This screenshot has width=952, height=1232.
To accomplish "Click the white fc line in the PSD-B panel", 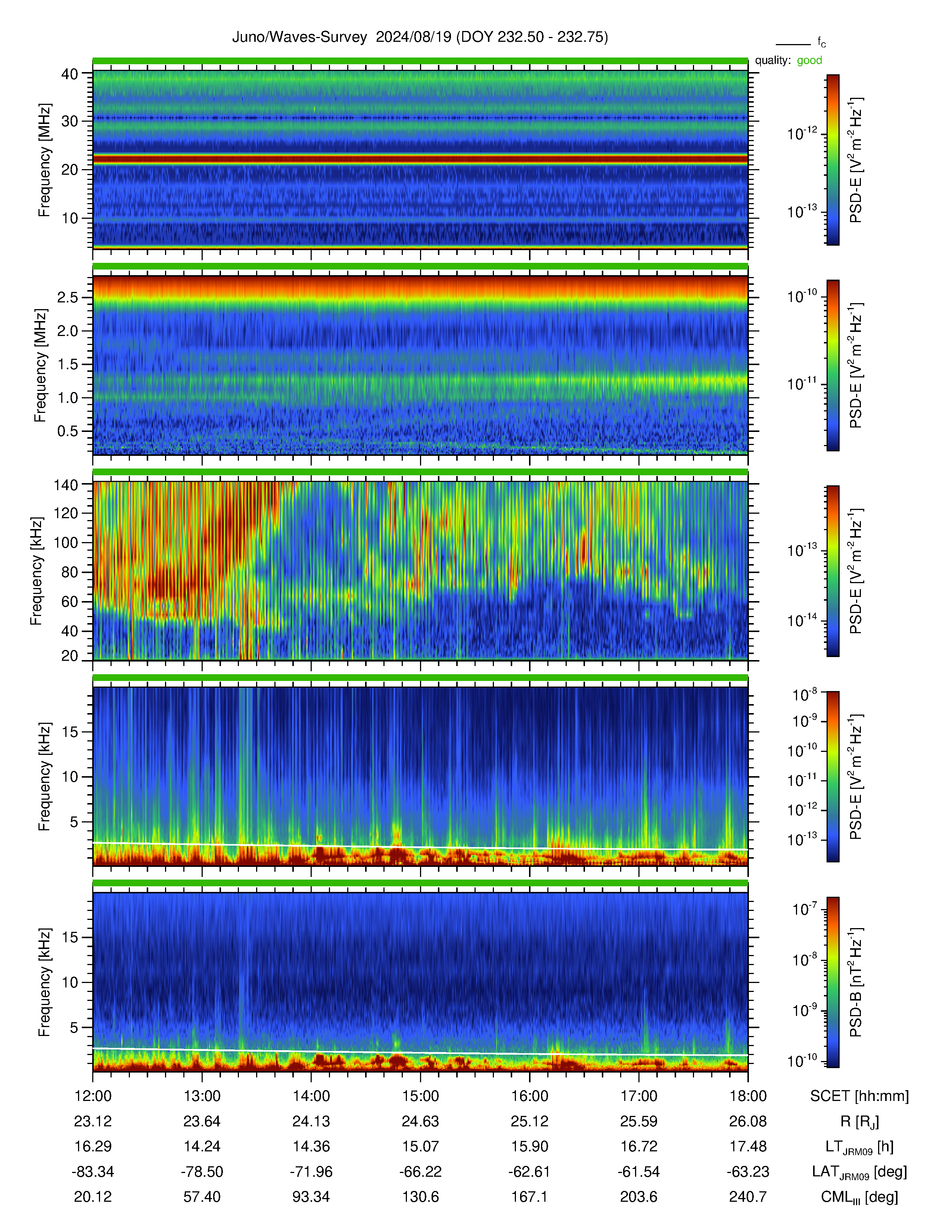I will click(420, 1052).
